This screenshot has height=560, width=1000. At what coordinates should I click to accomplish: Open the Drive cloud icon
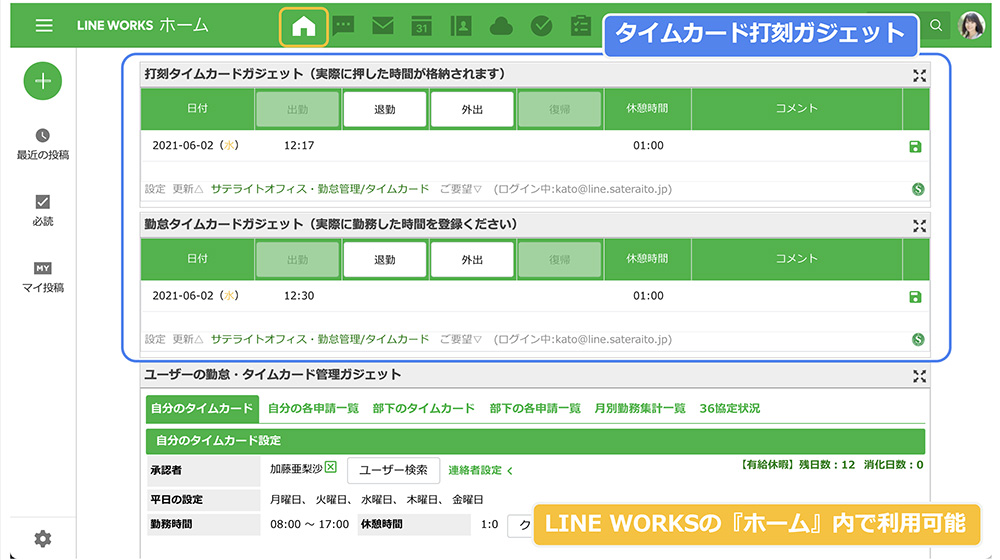(x=501, y=26)
